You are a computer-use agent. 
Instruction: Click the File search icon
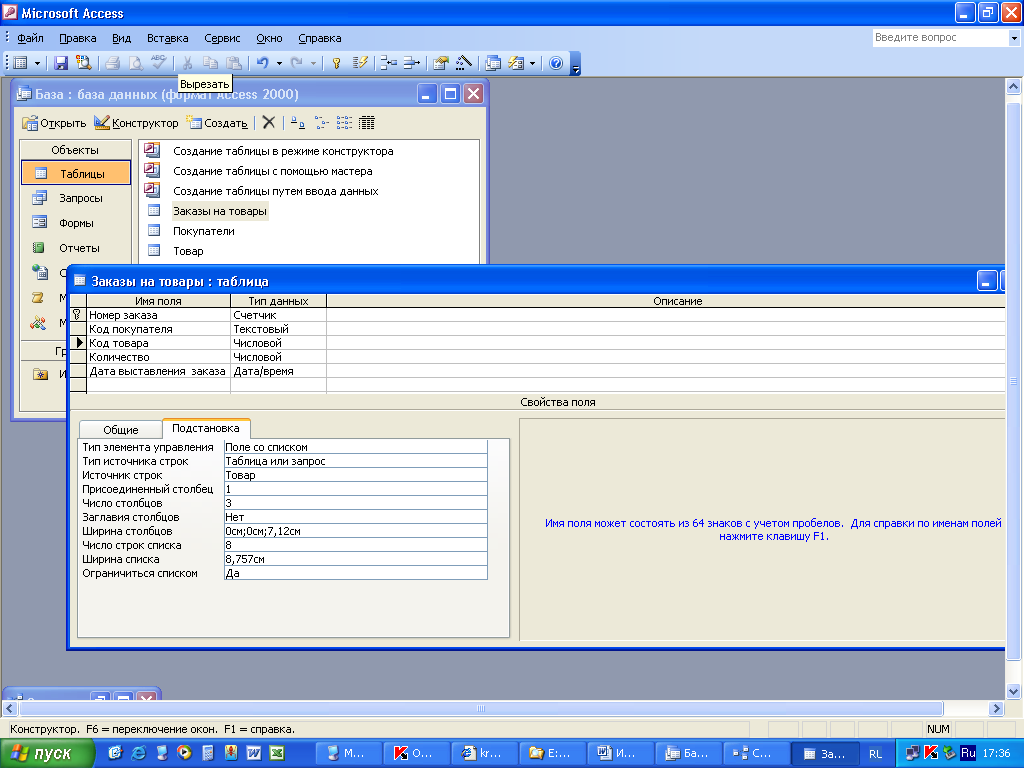pyautogui.click(x=84, y=63)
